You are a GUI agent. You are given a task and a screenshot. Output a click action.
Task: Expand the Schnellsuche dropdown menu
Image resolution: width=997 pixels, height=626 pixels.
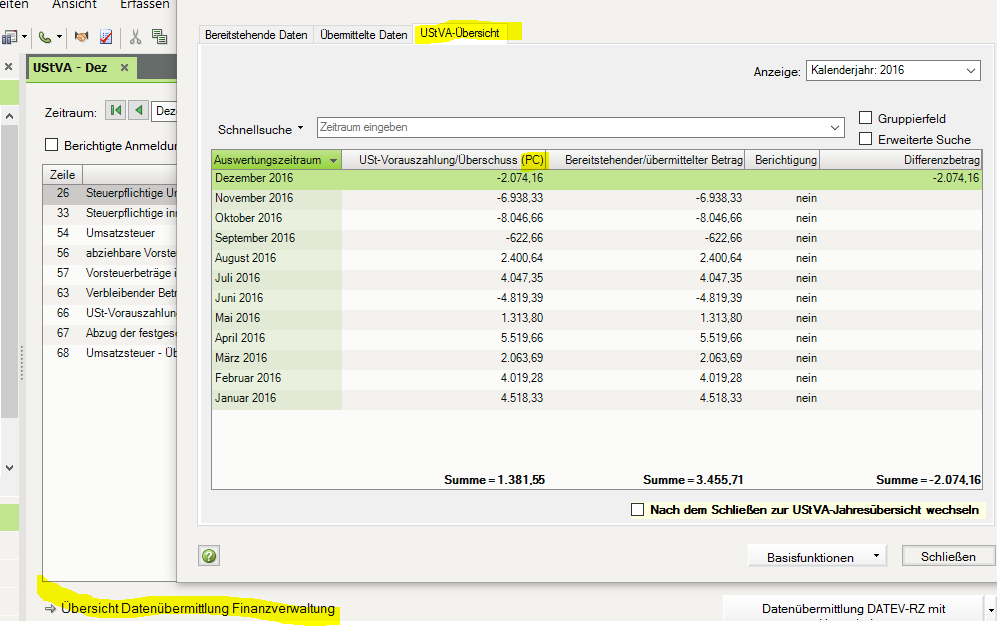click(x=260, y=129)
